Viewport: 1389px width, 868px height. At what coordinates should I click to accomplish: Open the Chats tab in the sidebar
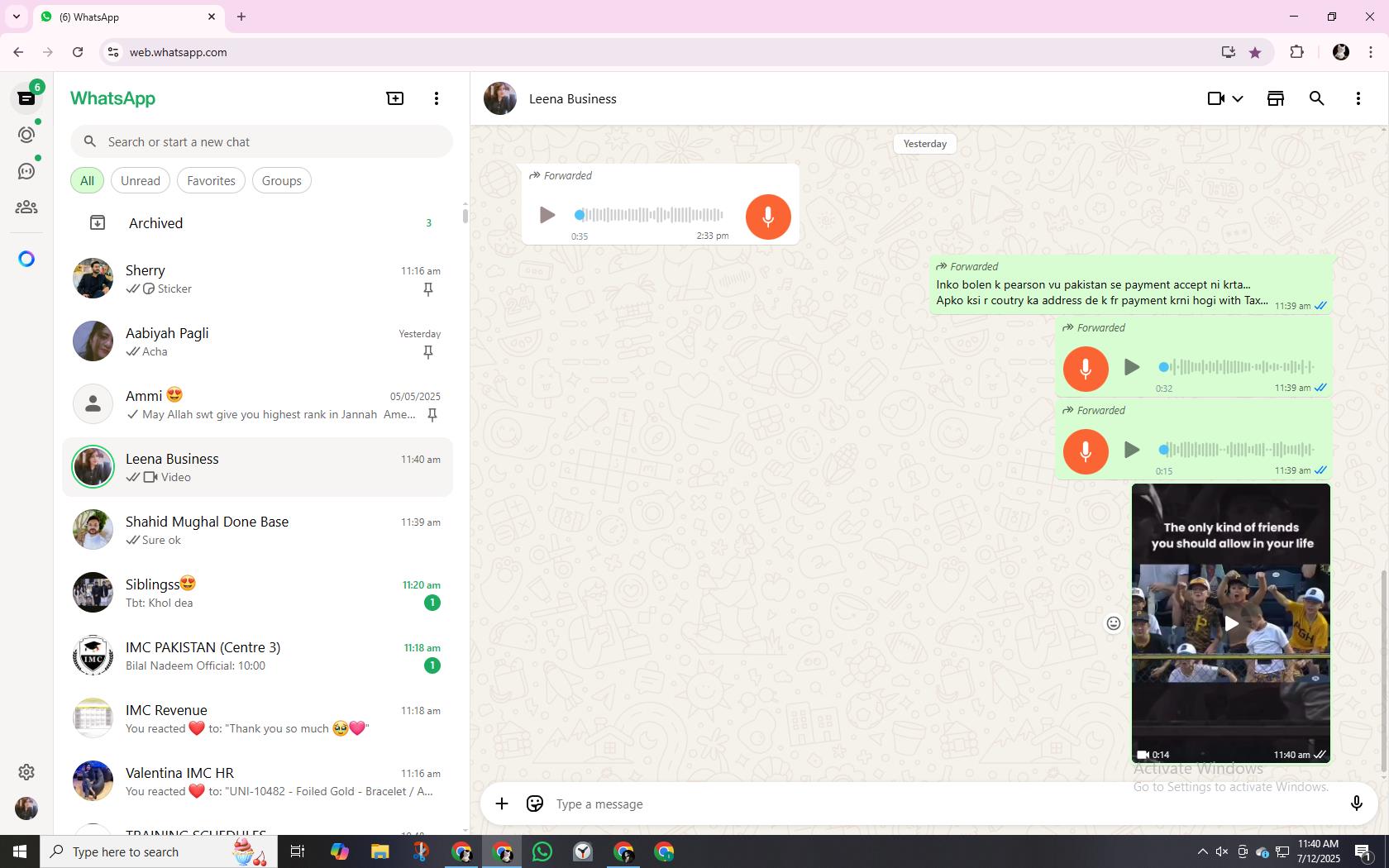26,98
